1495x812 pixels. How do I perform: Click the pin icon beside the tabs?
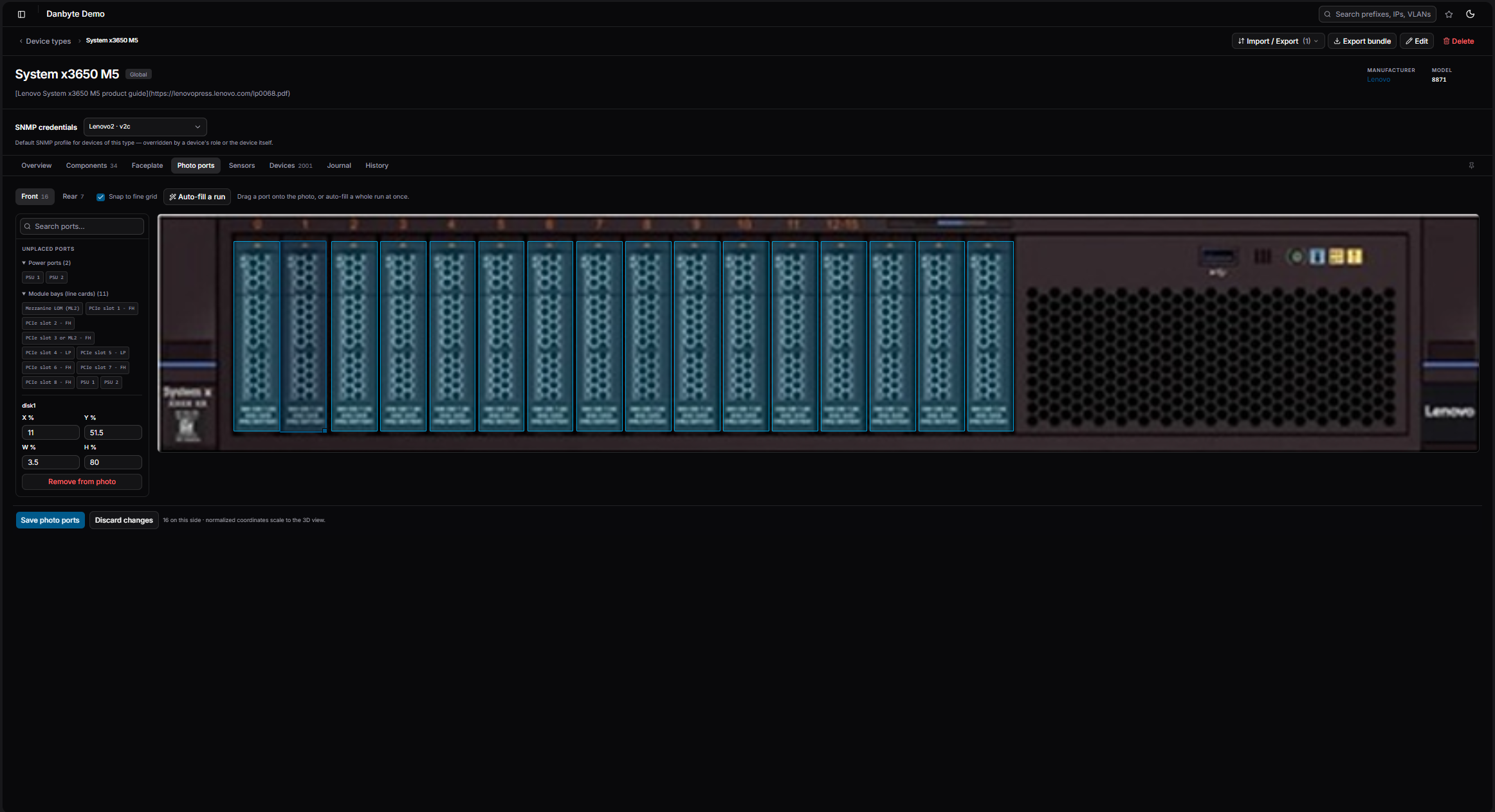[x=1471, y=166]
